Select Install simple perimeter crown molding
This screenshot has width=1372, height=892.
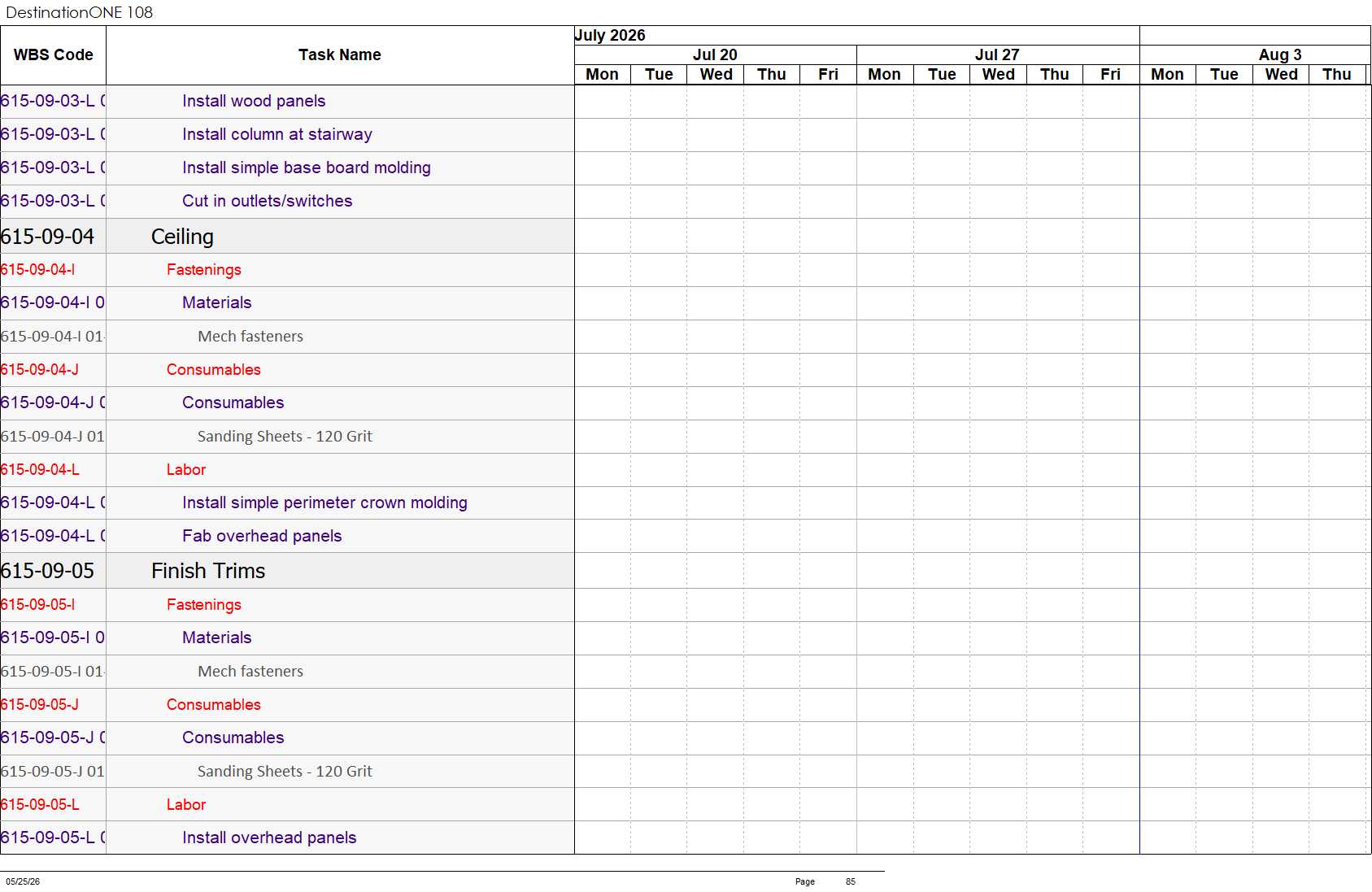click(324, 503)
